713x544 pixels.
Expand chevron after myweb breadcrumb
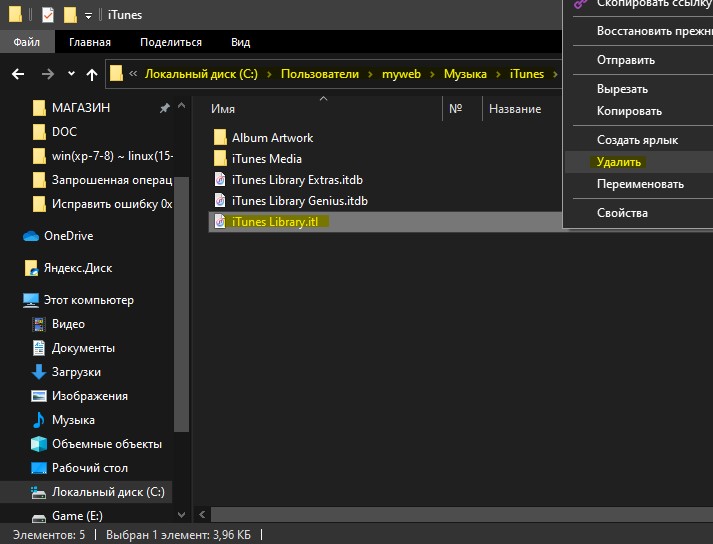[x=432, y=74]
